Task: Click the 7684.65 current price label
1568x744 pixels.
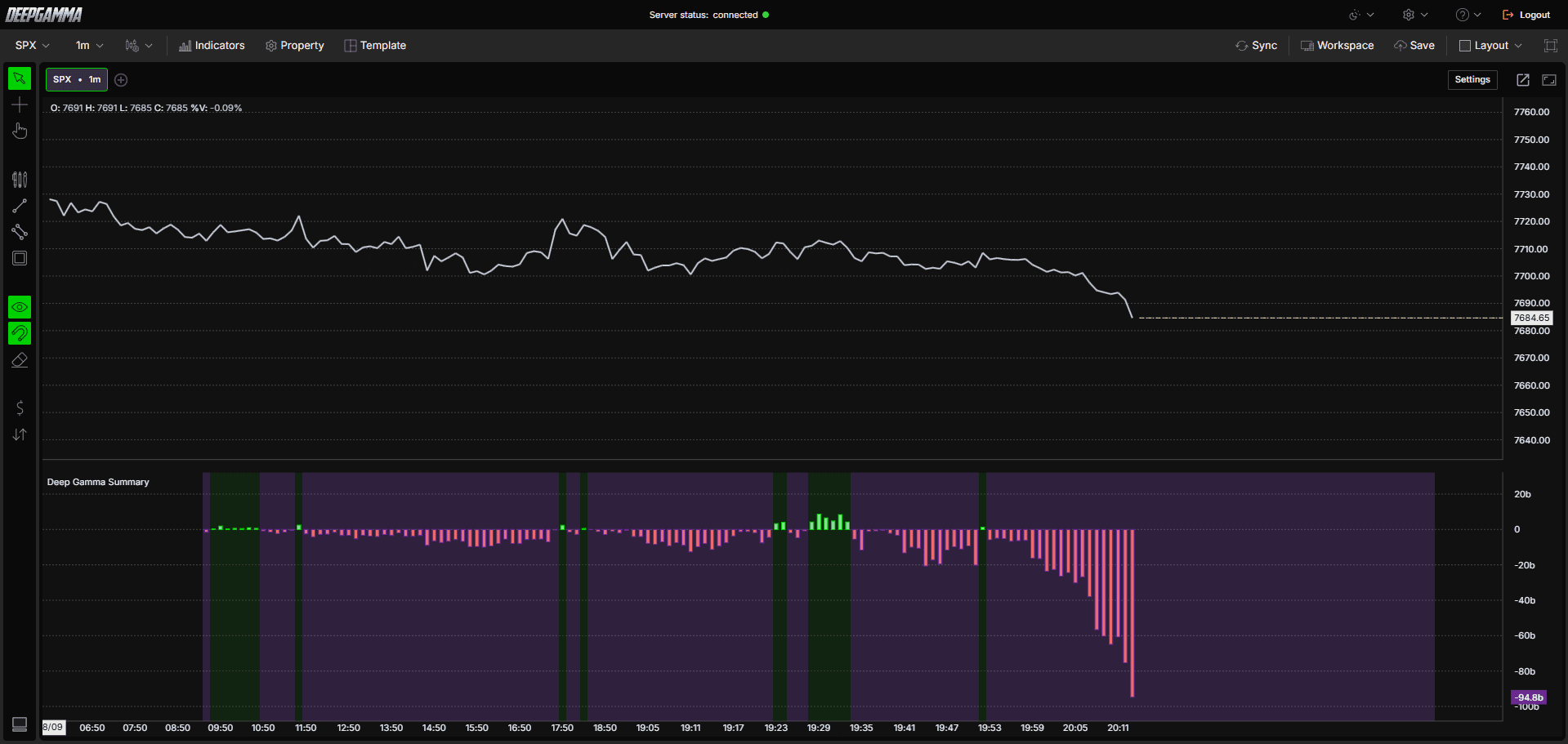Action: tap(1531, 318)
